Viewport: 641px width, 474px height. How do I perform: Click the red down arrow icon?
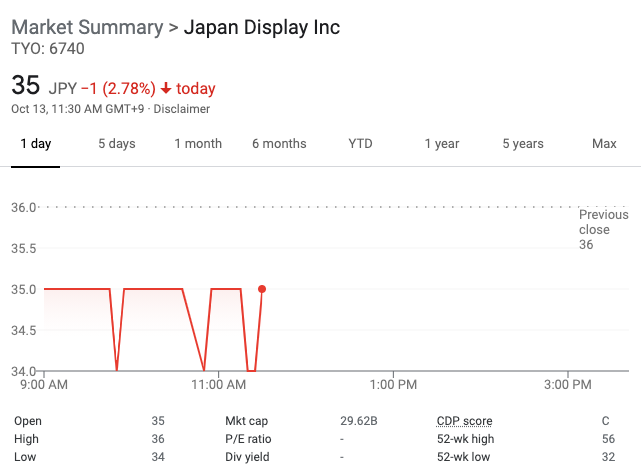click(165, 89)
